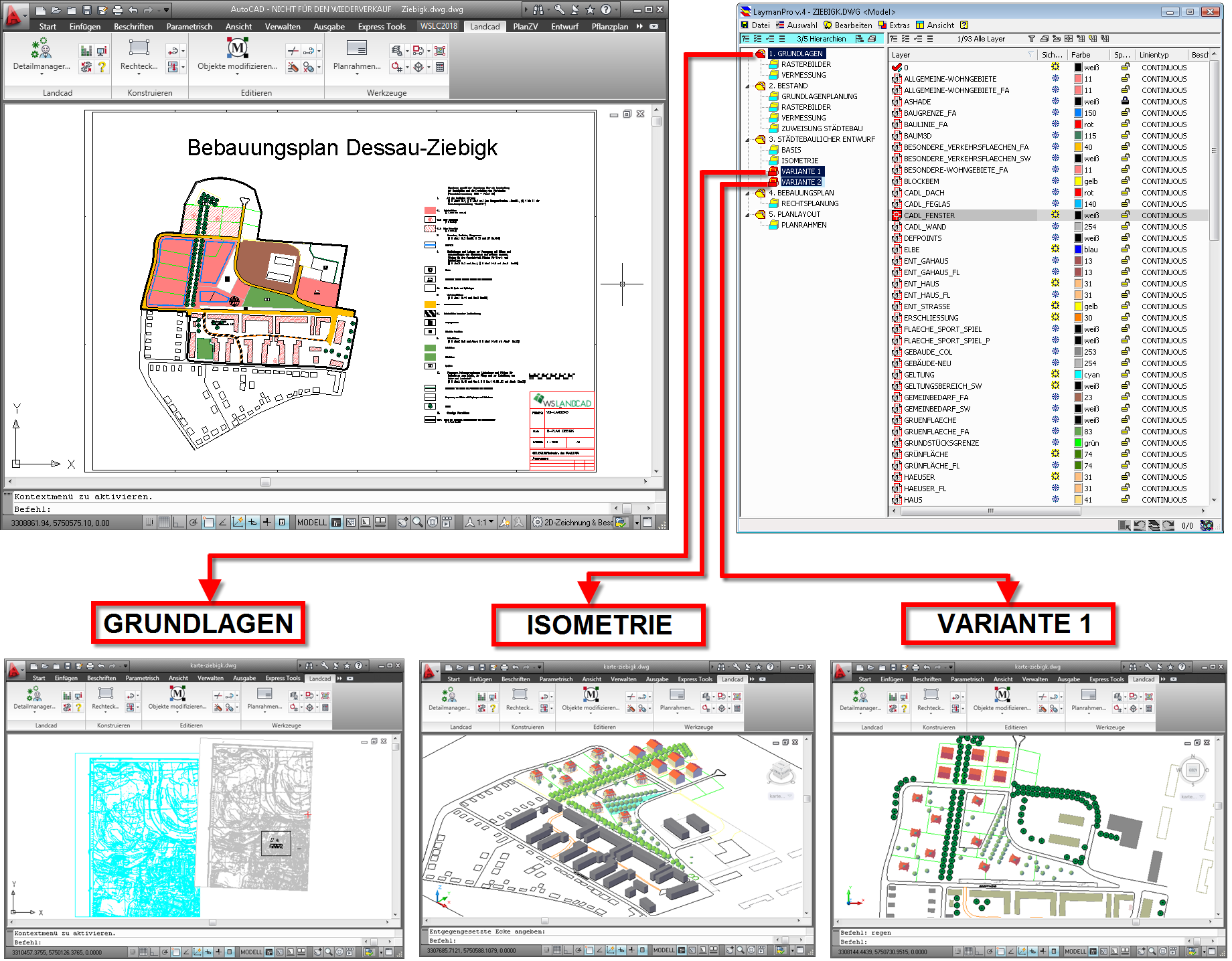Click the MODELL button in main status bar
This screenshot has height=961, width=1232.
[x=311, y=523]
